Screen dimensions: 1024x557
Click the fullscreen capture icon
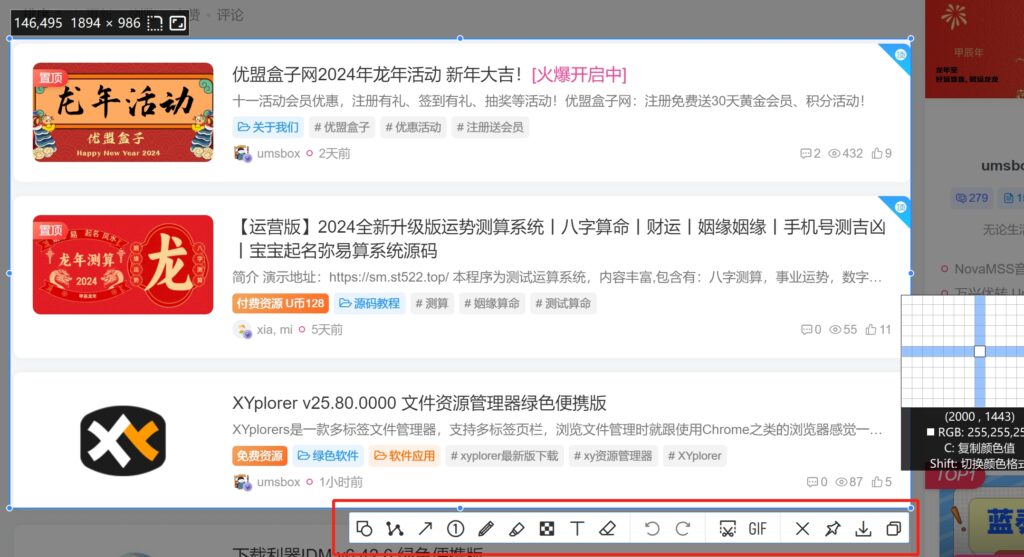(x=178, y=24)
